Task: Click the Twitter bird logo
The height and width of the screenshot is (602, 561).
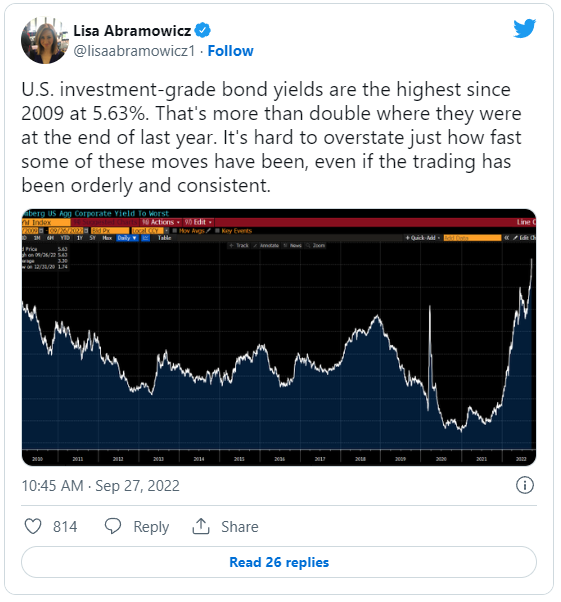Action: (x=525, y=28)
